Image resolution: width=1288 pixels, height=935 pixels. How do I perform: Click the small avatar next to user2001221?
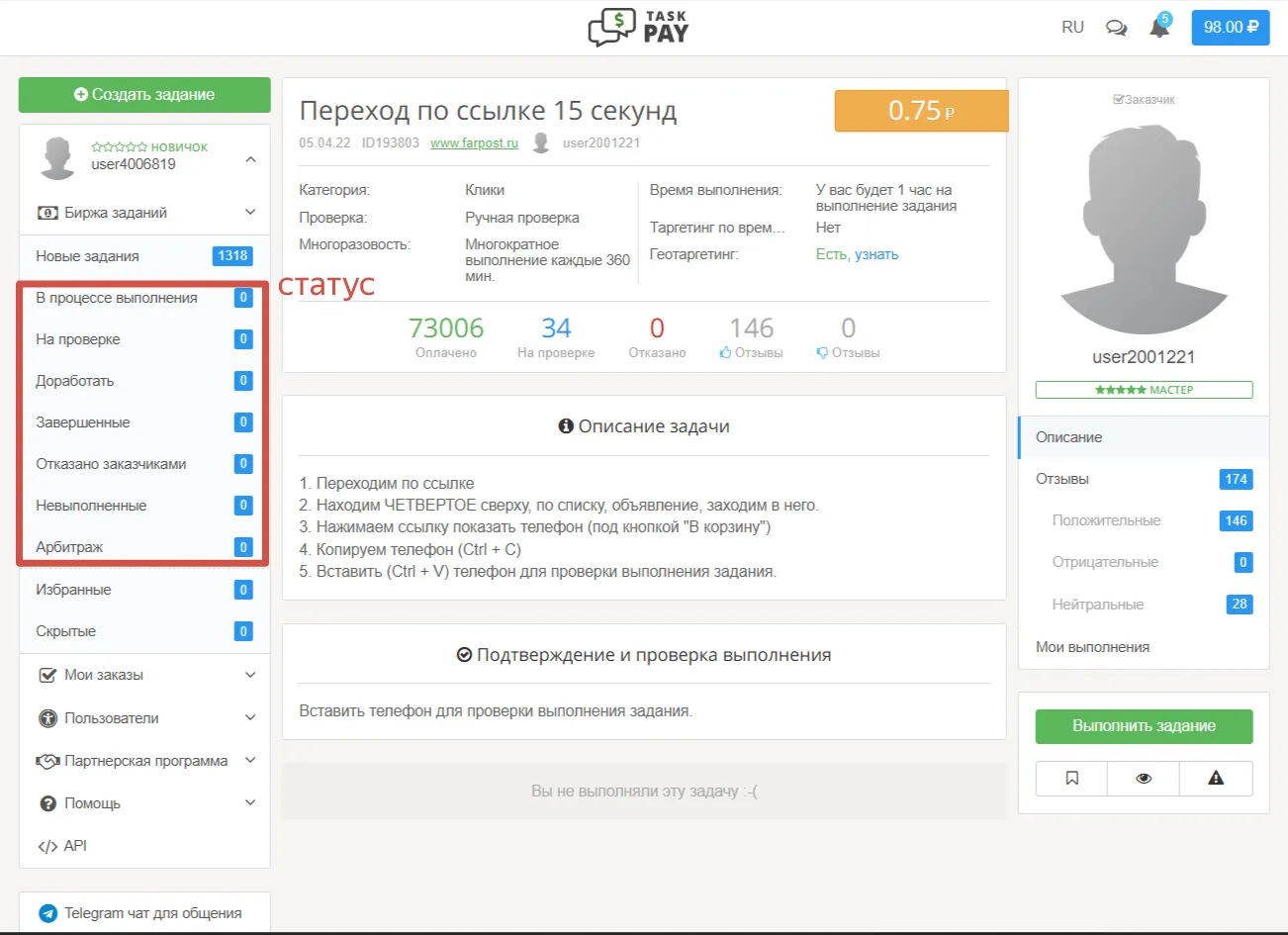pos(541,142)
